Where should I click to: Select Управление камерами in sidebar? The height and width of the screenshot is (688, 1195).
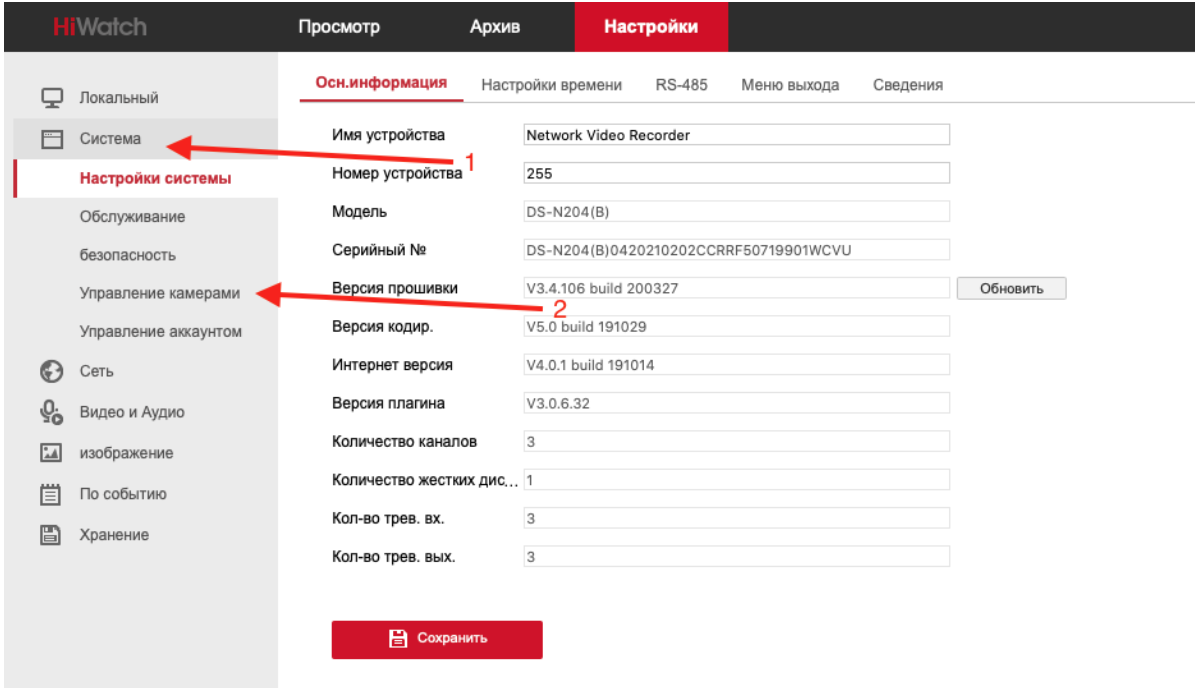160,294
